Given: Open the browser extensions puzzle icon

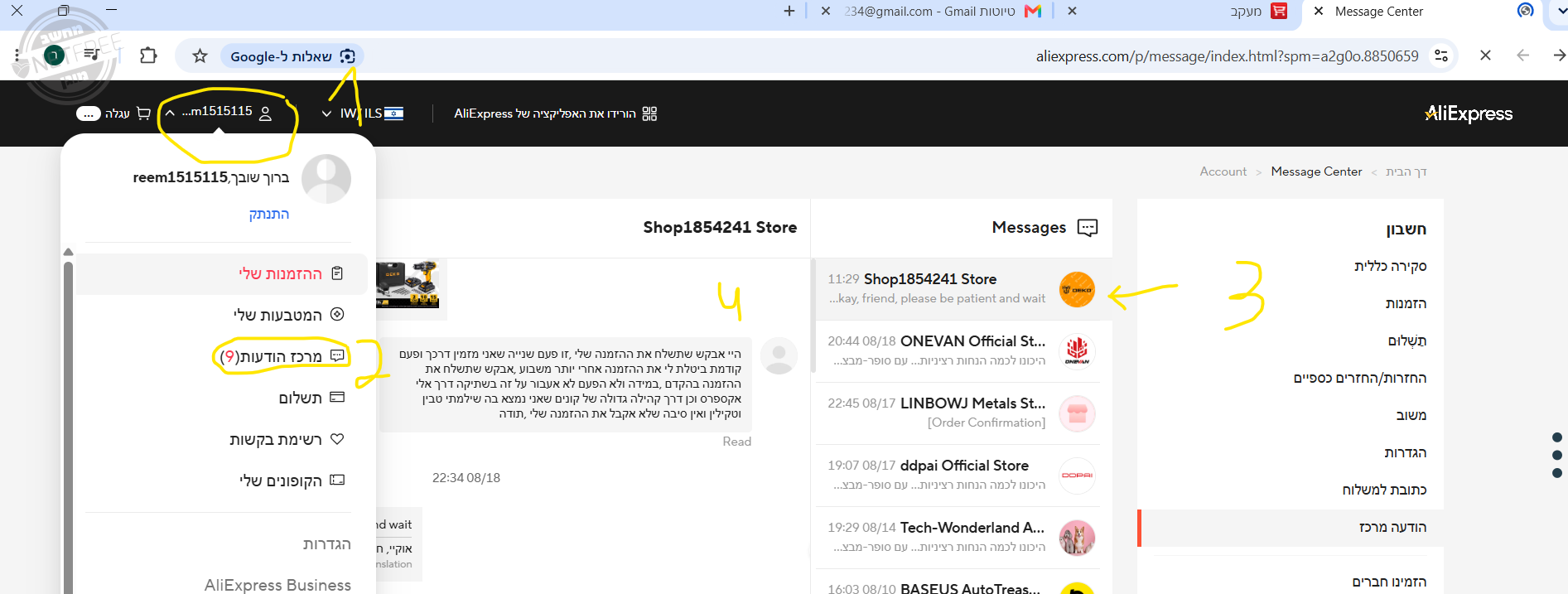Looking at the screenshot, I should click(148, 56).
